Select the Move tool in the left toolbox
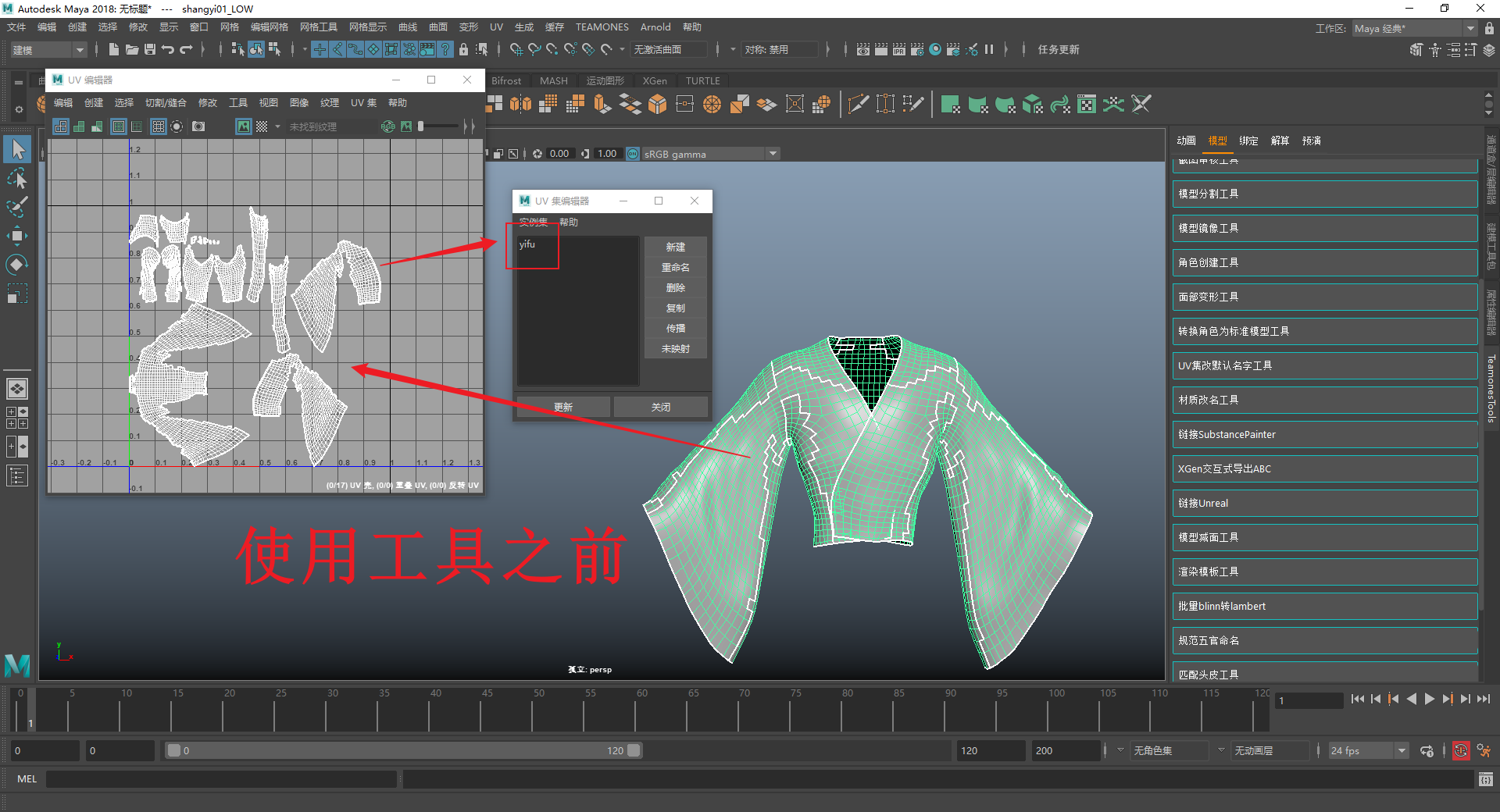The height and width of the screenshot is (812, 1500). click(x=17, y=235)
